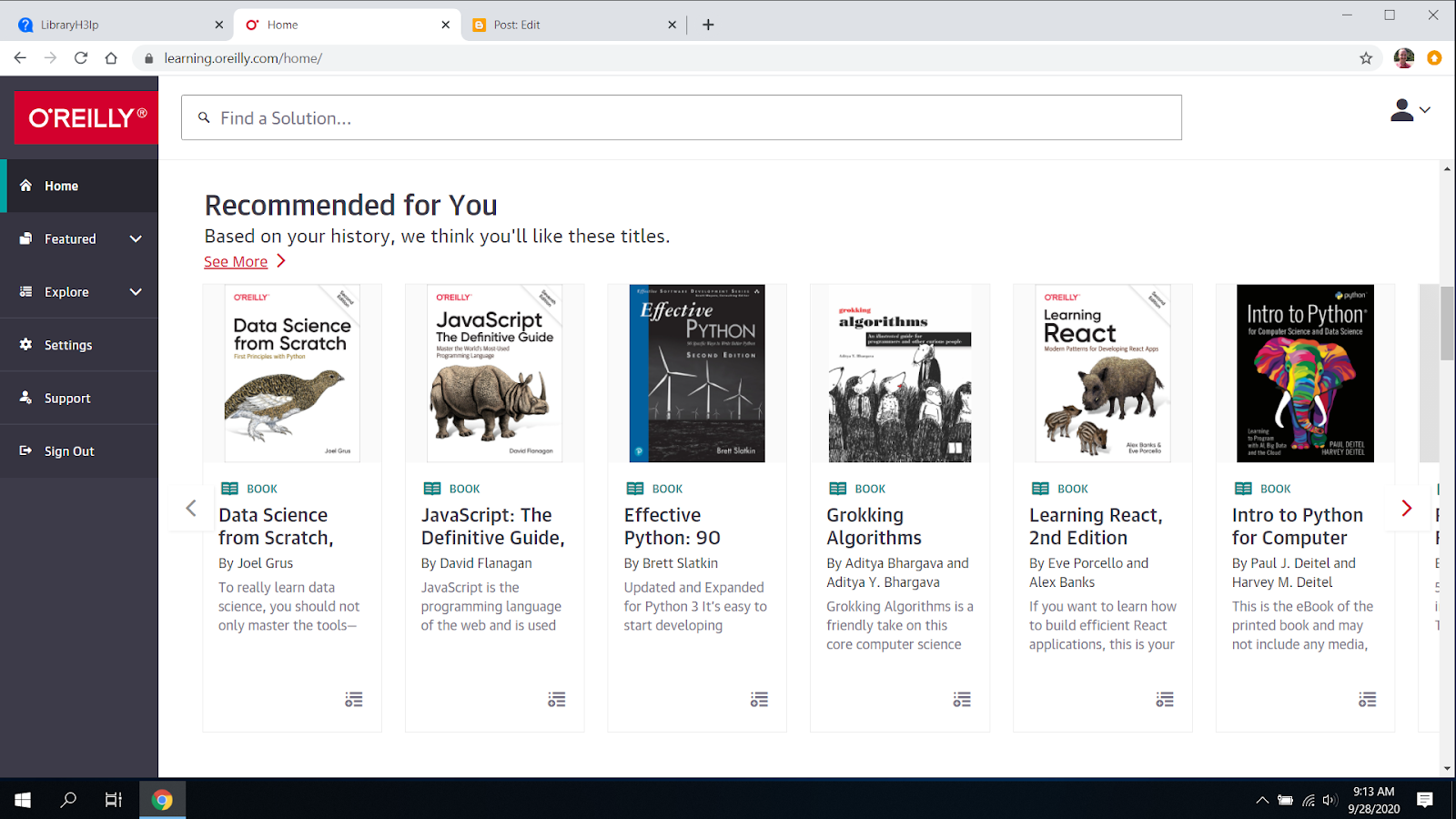
Task: Open Grokking Algorithms cover image
Action: (900, 373)
